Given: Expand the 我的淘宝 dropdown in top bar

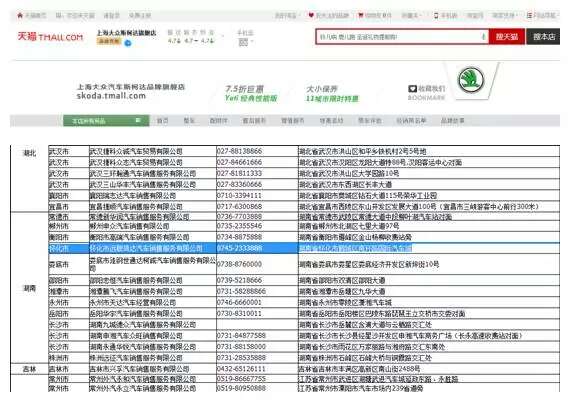Looking at the screenshot, I should click(x=287, y=15).
